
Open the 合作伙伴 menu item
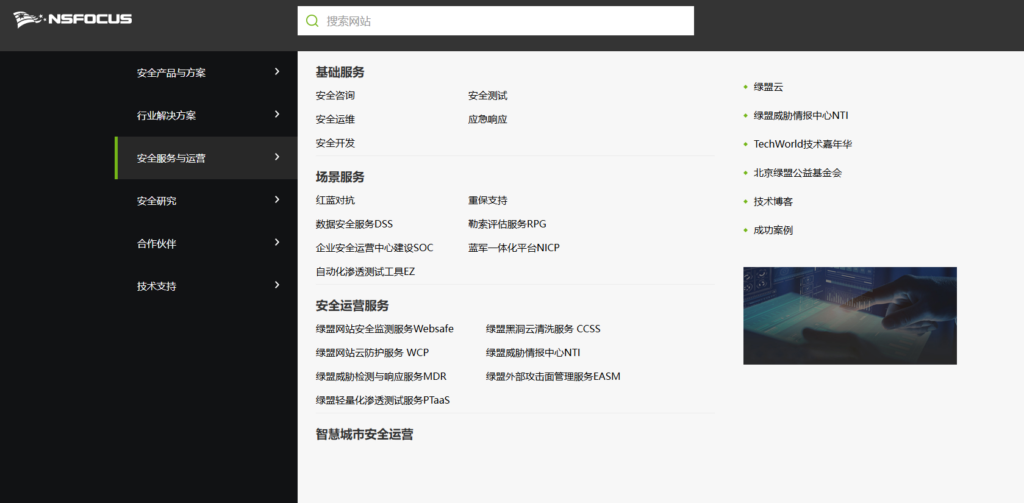point(156,244)
